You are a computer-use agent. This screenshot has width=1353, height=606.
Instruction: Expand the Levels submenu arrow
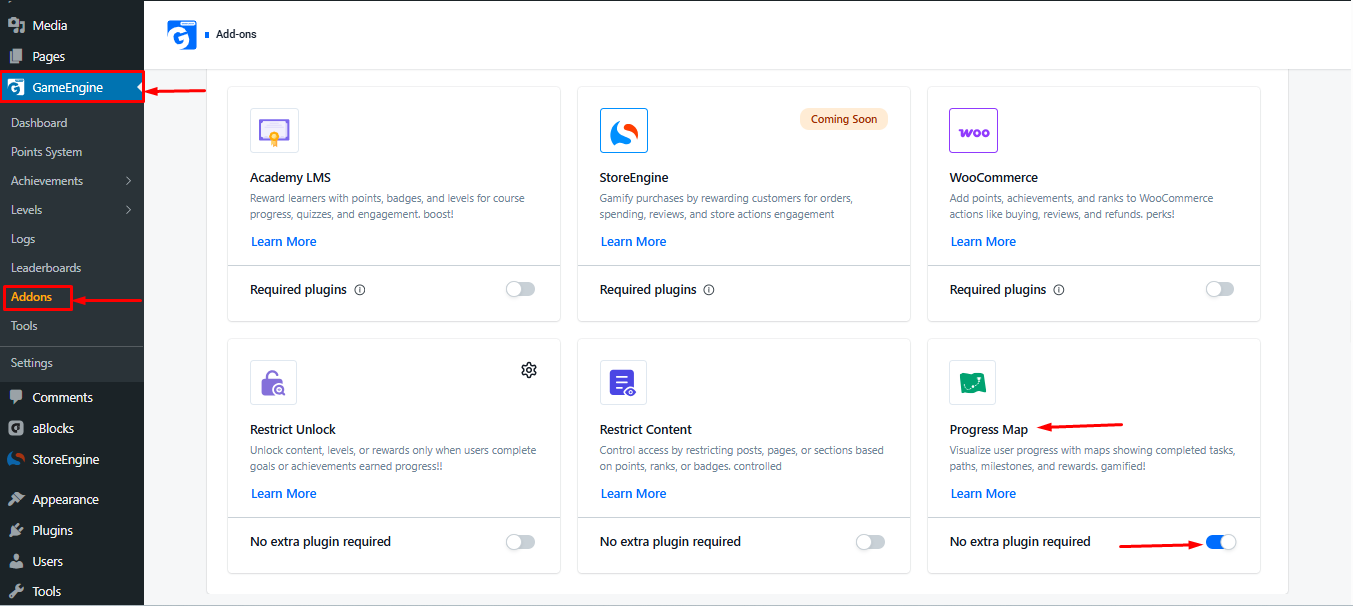coord(129,210)
